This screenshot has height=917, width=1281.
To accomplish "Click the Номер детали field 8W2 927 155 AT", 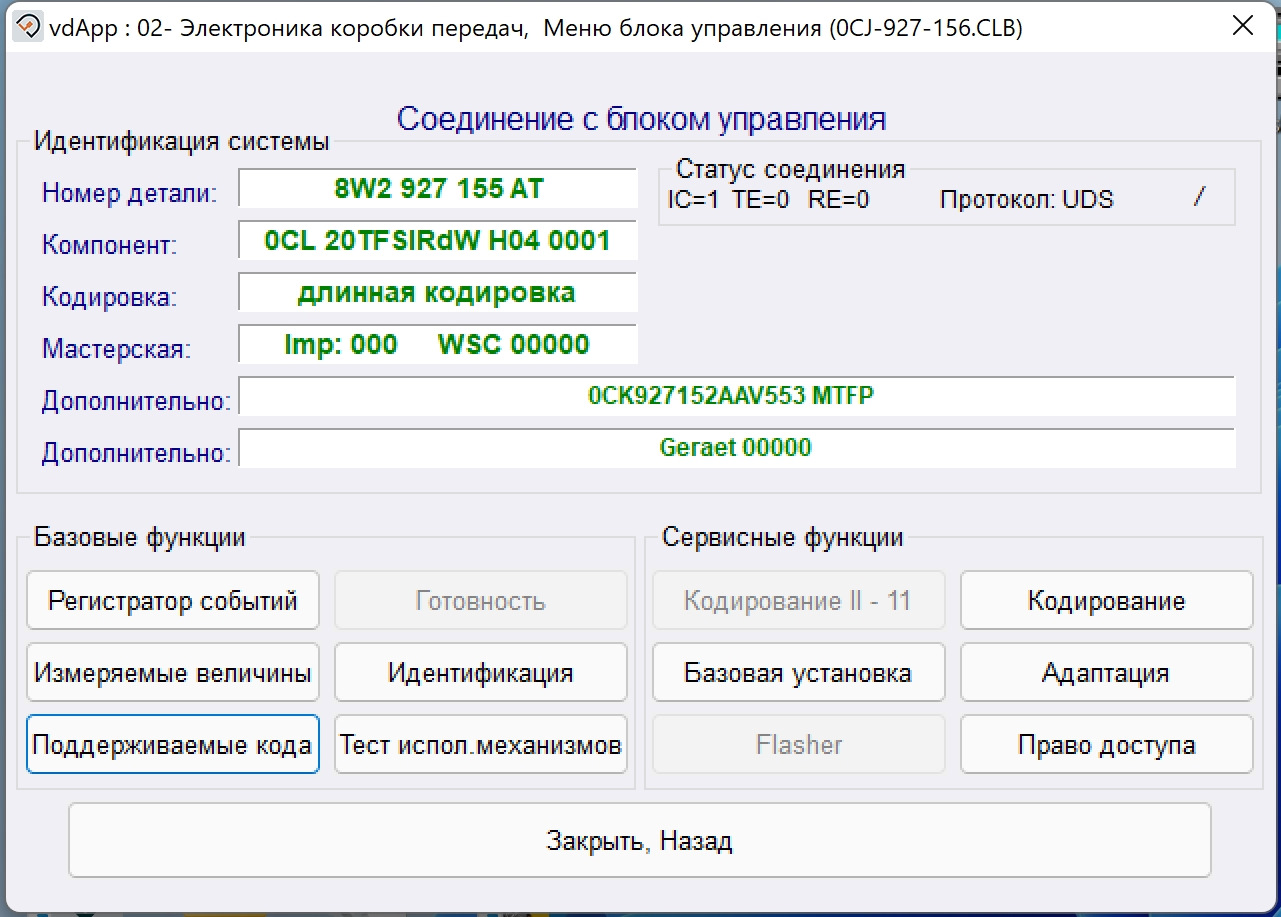I will click(438, 189).
